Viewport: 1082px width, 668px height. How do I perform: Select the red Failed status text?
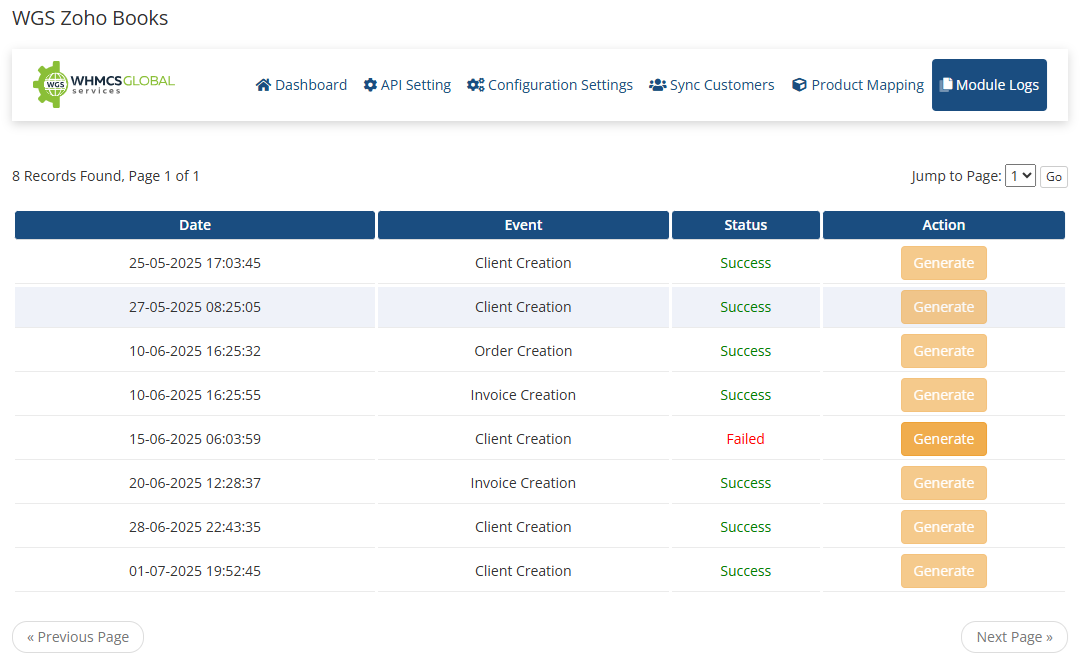(745, 439)
